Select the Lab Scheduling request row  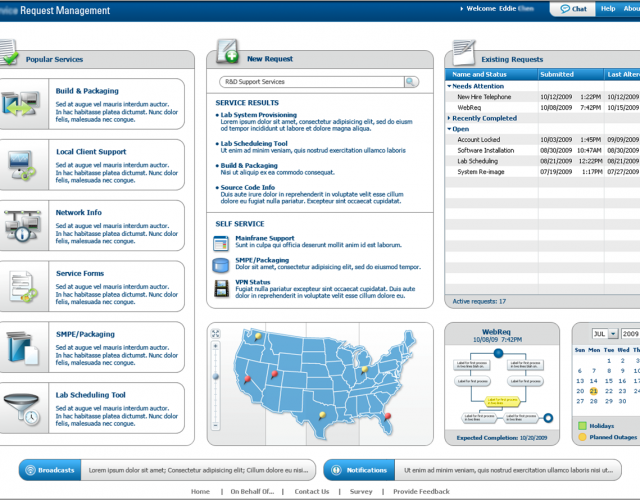543,161
